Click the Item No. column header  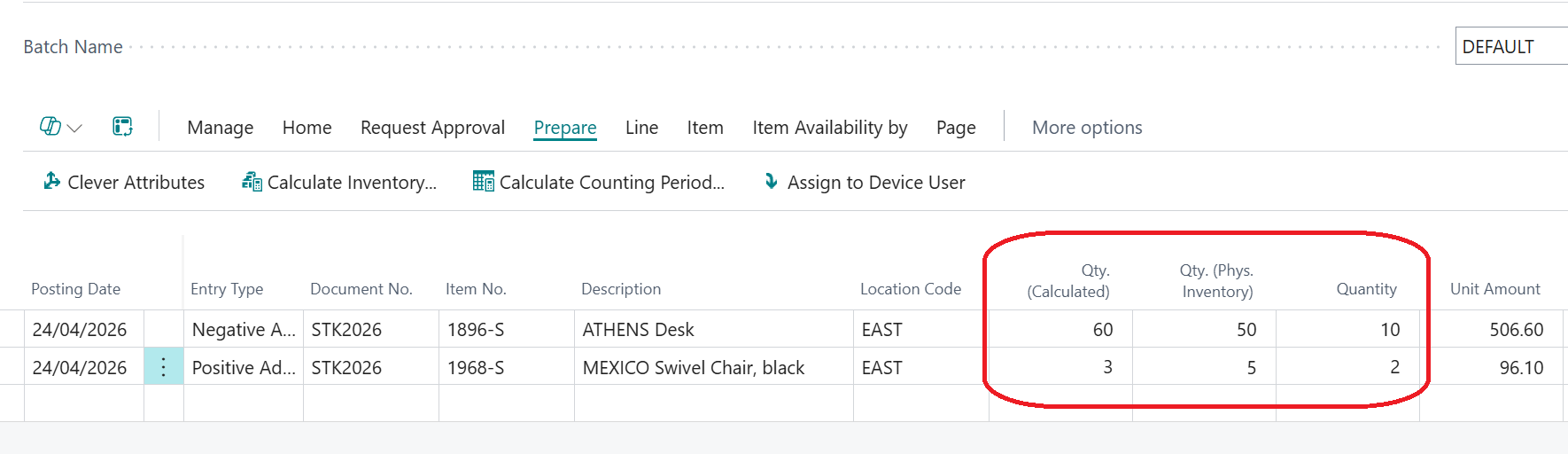click(x=476, y=289)
